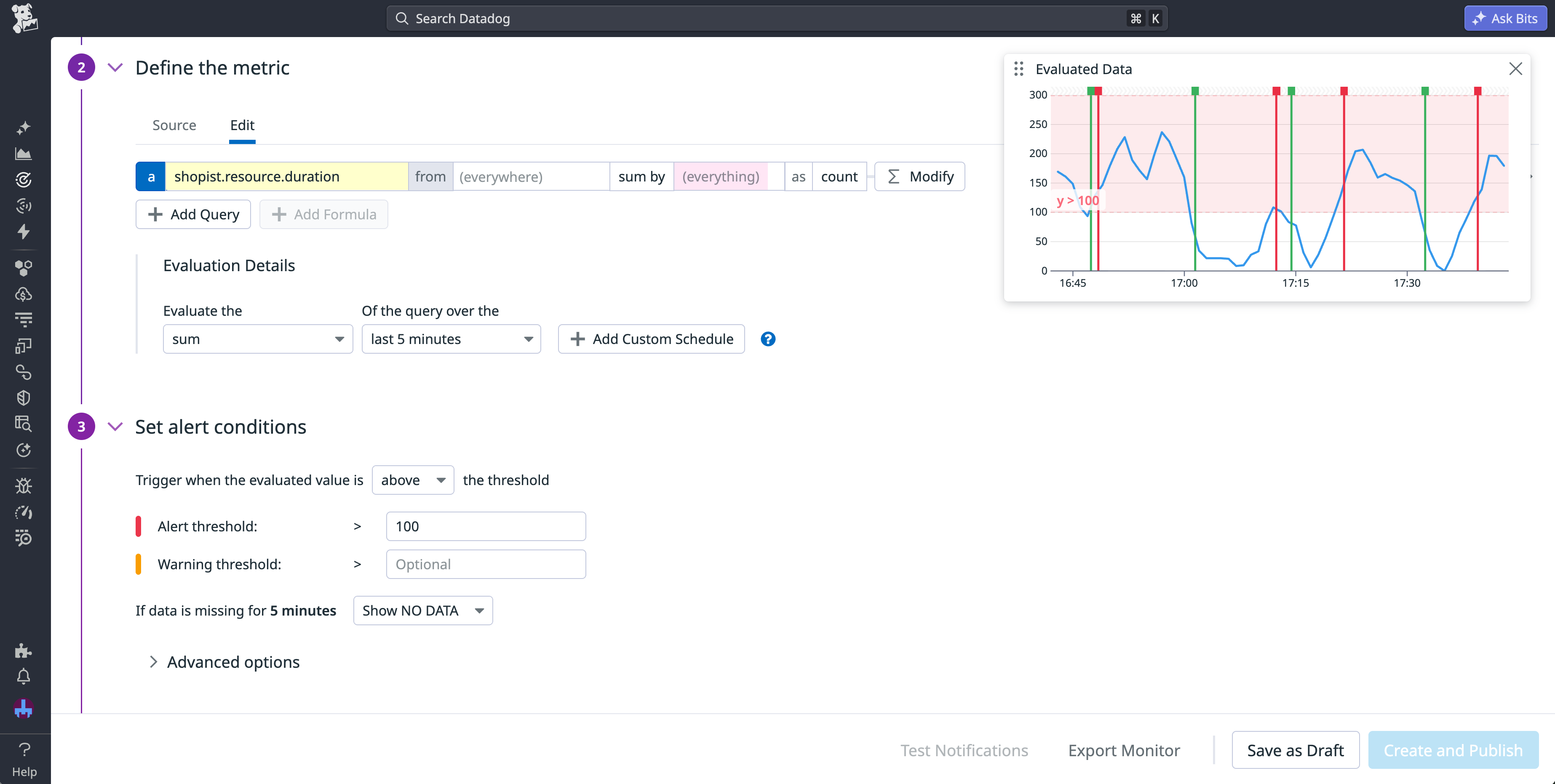Open the 'Show NO DATA' dropdown
Screen dimensions: 1555x784
[x=422, y=610]
